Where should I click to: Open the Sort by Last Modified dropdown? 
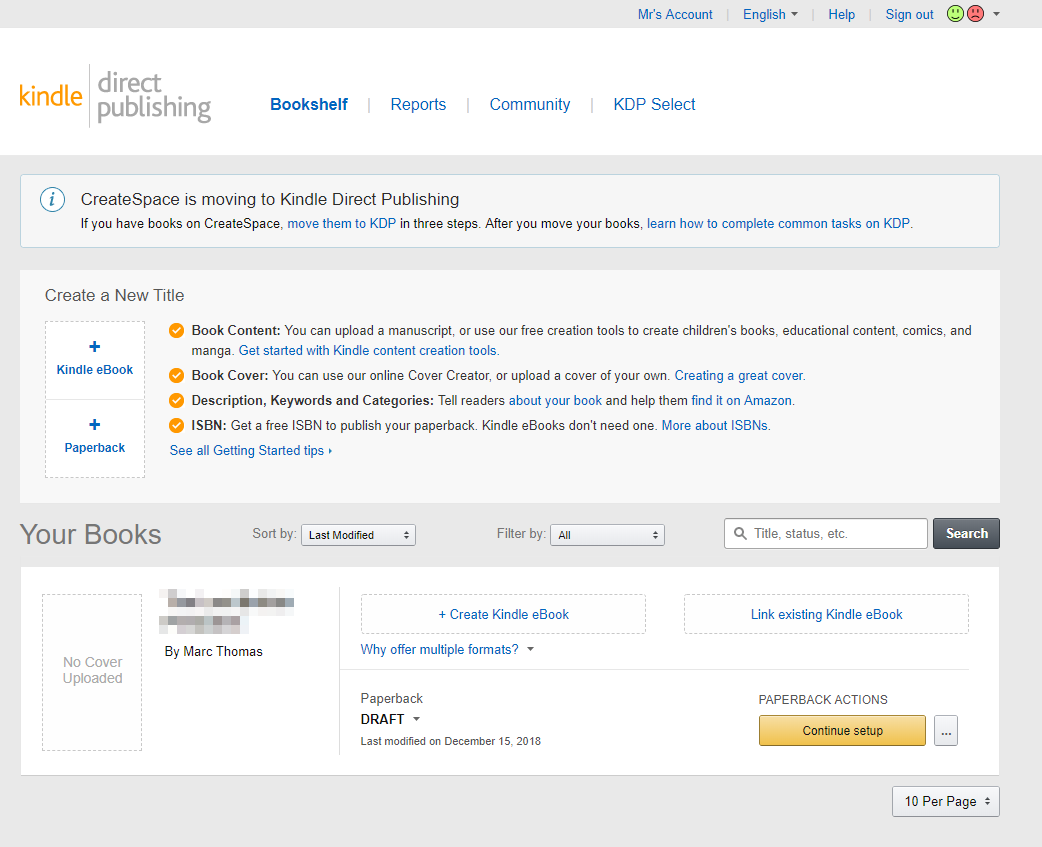pyautogui.click(x=358, y=535)
